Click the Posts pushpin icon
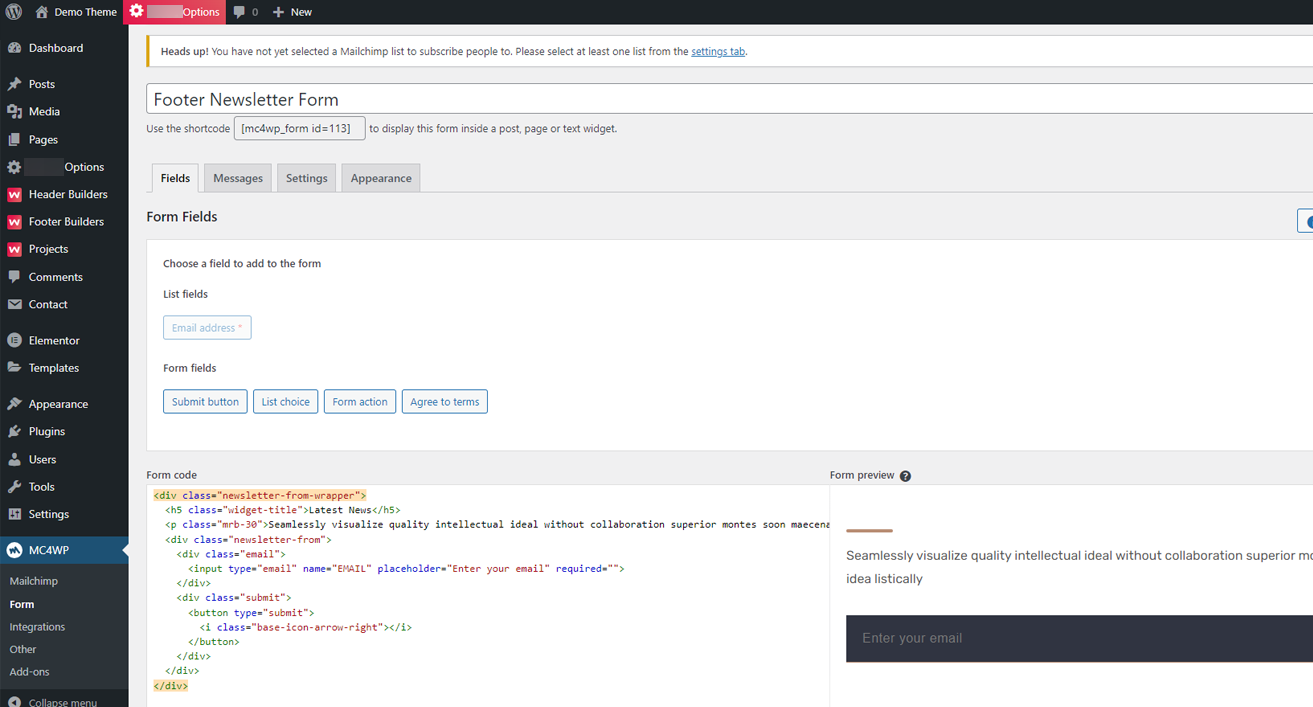This screenshot has width=1313, height=707. coord(16,83)
